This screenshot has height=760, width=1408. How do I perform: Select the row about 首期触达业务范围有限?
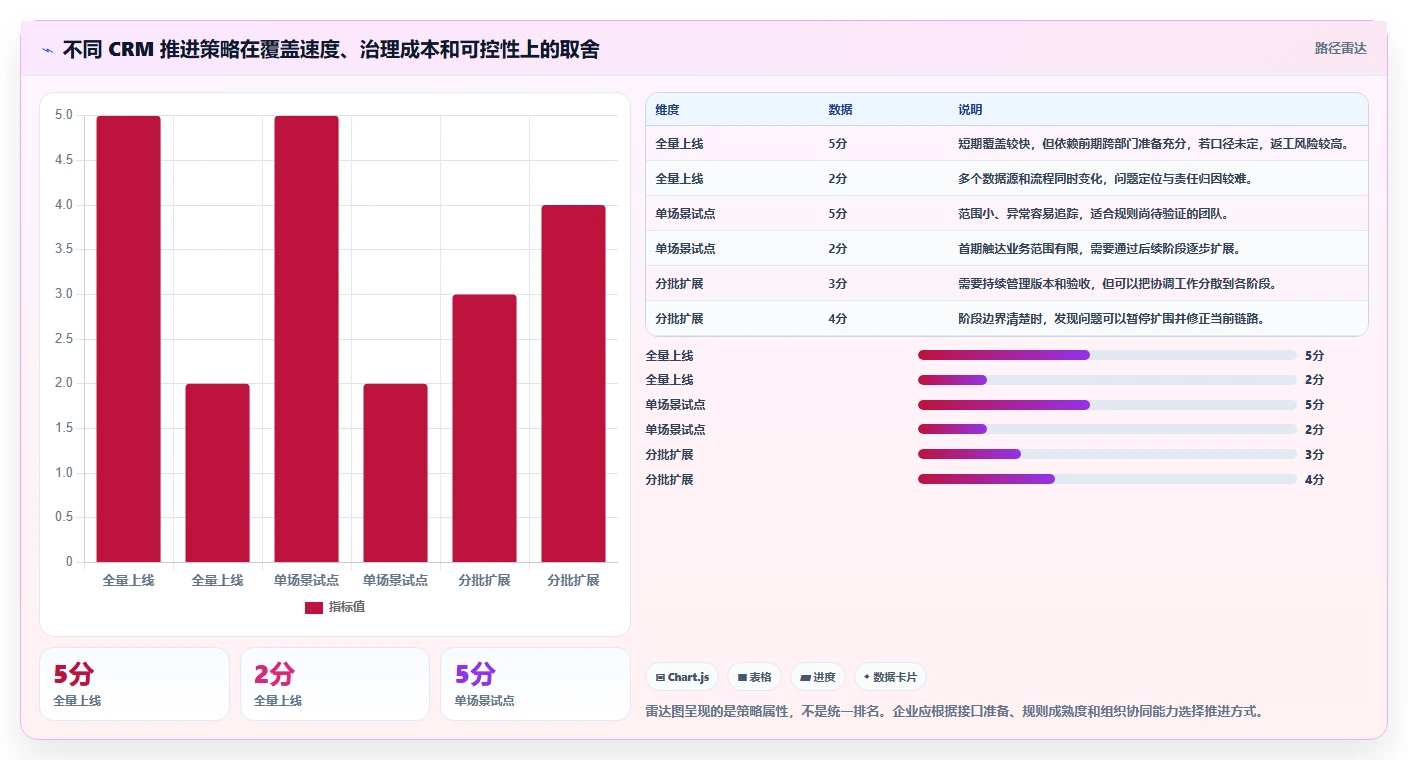pos(1007,249)
